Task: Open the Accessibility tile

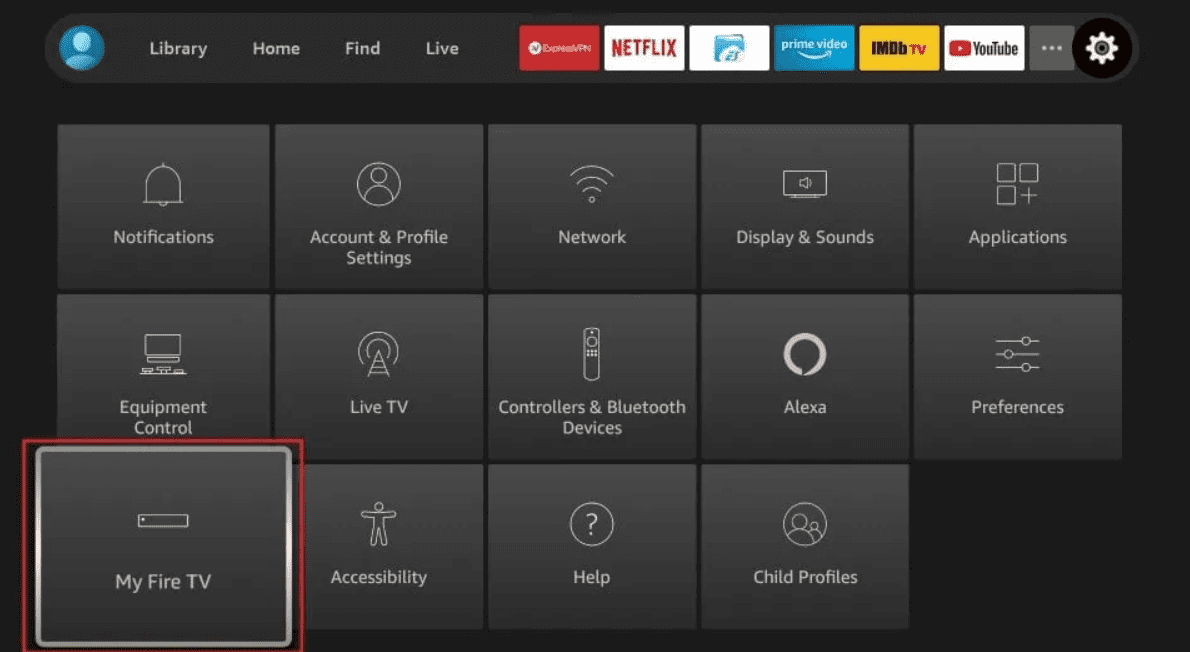Action: [387, 546]
